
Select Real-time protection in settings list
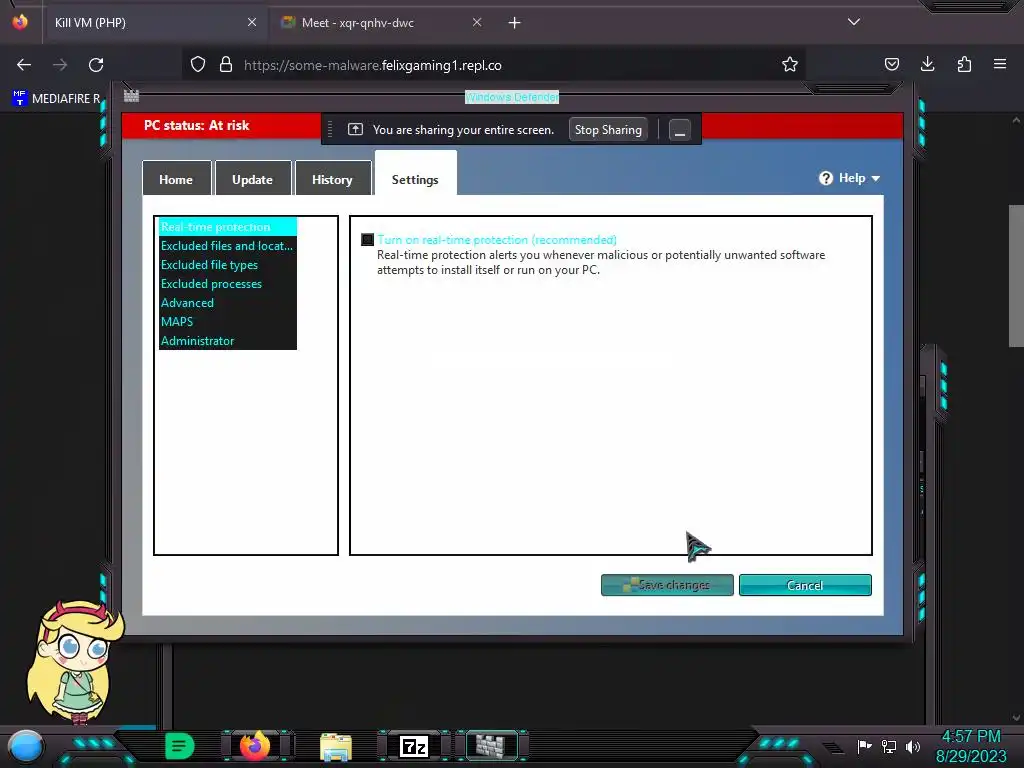point(228,227)
